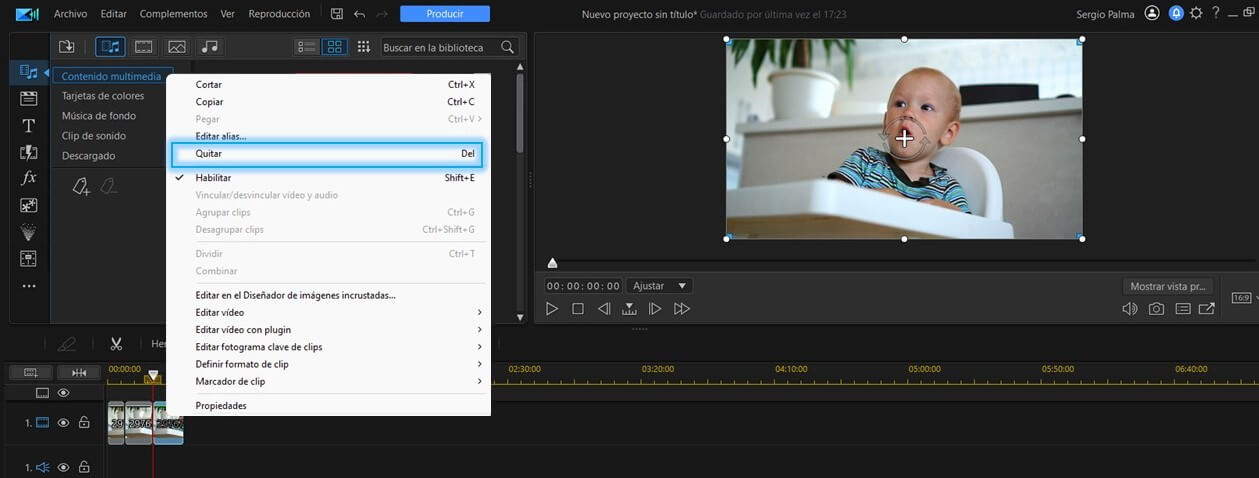Show all media types in library
Screen dimensions: 1259x478
tap(110, 47)
